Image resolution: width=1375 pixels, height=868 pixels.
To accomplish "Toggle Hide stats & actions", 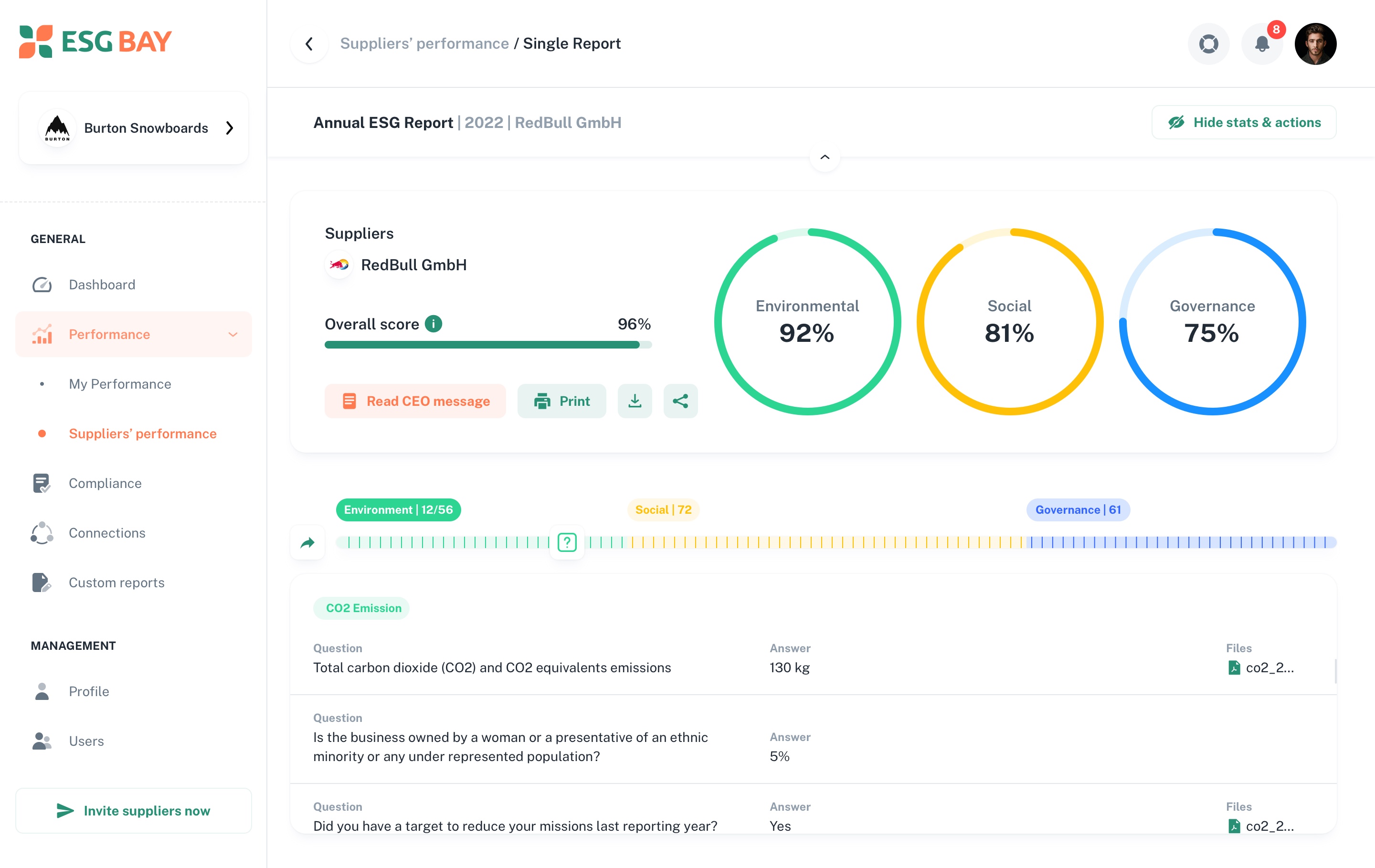I will (x=1244, y=122).
